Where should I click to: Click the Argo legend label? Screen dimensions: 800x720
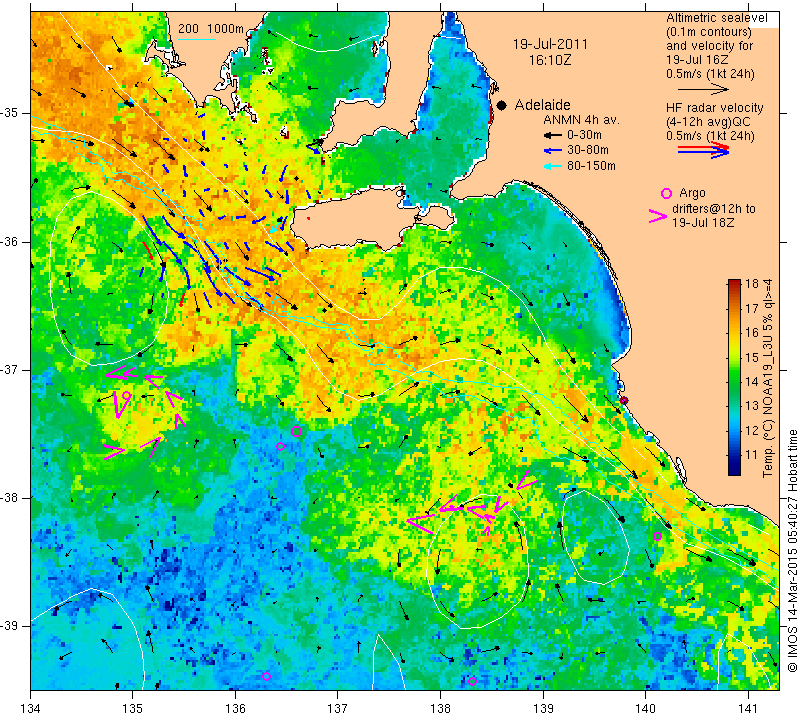pyautogui.click(x=692, y=193)
